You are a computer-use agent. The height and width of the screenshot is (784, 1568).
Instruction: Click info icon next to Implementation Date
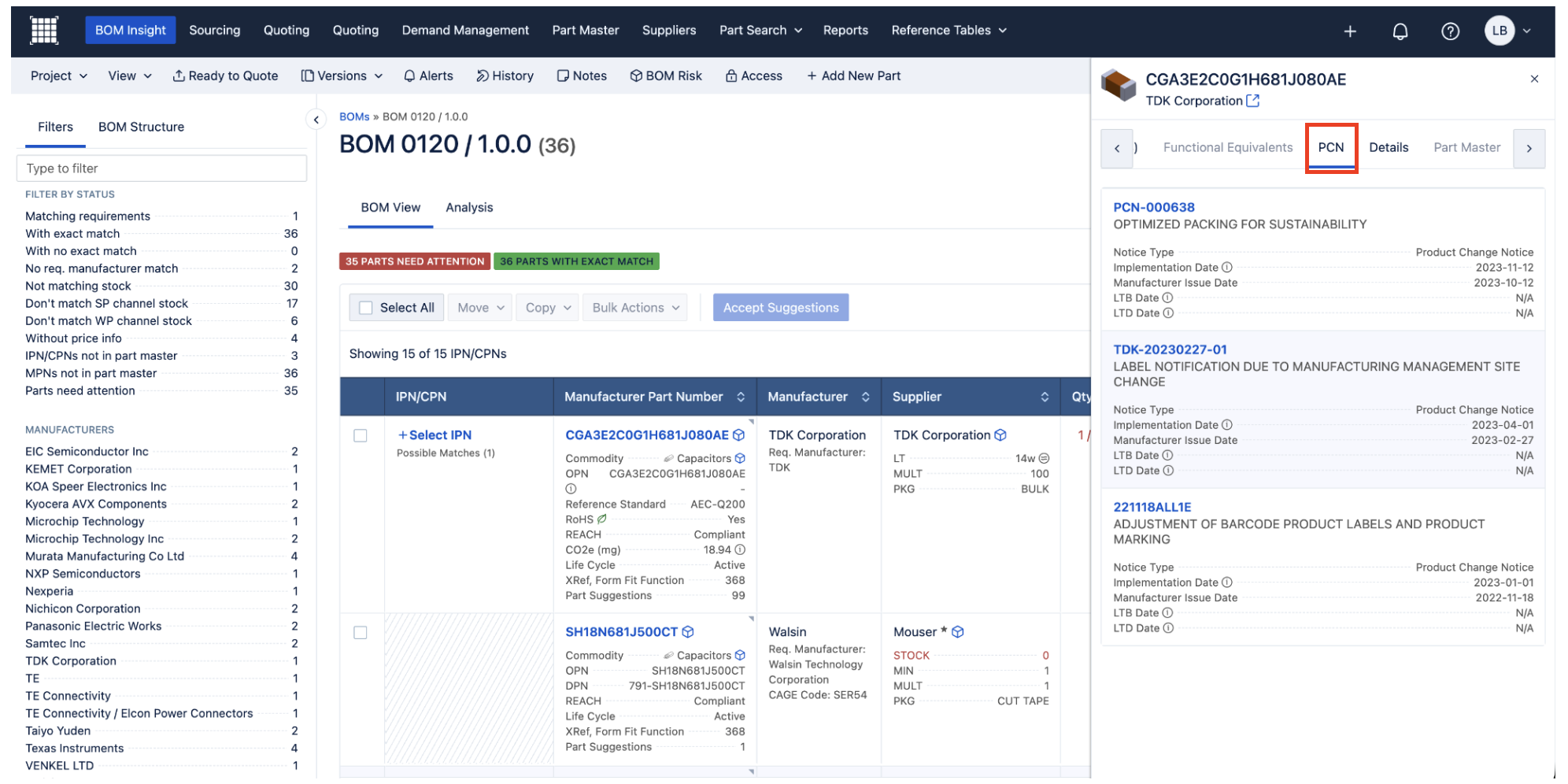[x=1226, y=268]
